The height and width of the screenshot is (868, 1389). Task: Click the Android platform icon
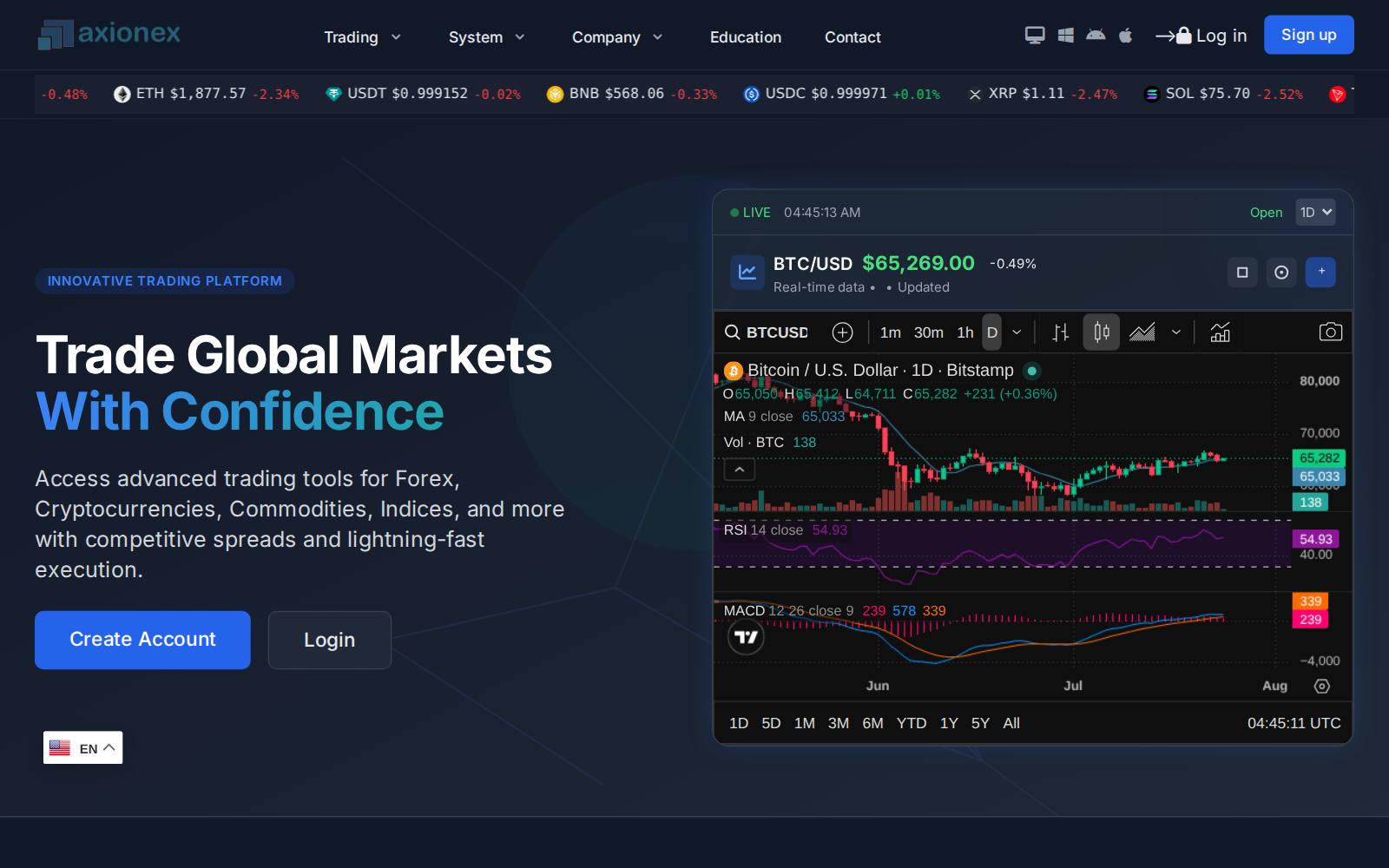click(x=1096, y=36)
